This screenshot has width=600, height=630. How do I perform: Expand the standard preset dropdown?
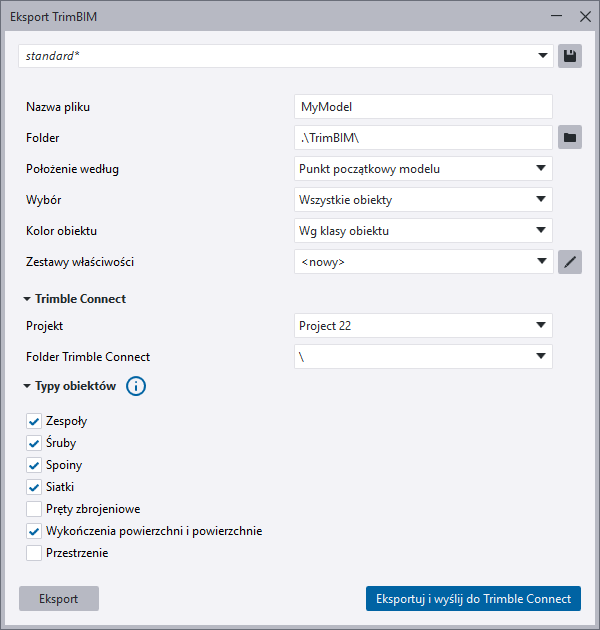[285, 56]
